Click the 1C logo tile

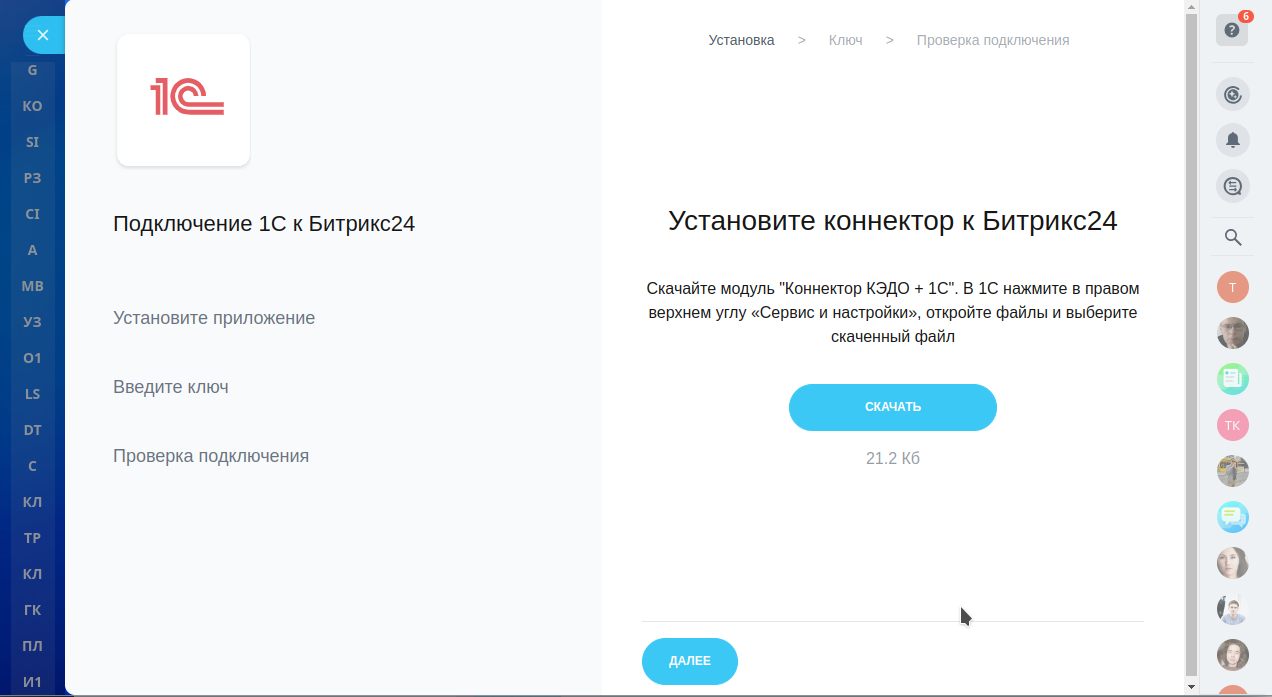pyautogui.click(x=183, y=100)
